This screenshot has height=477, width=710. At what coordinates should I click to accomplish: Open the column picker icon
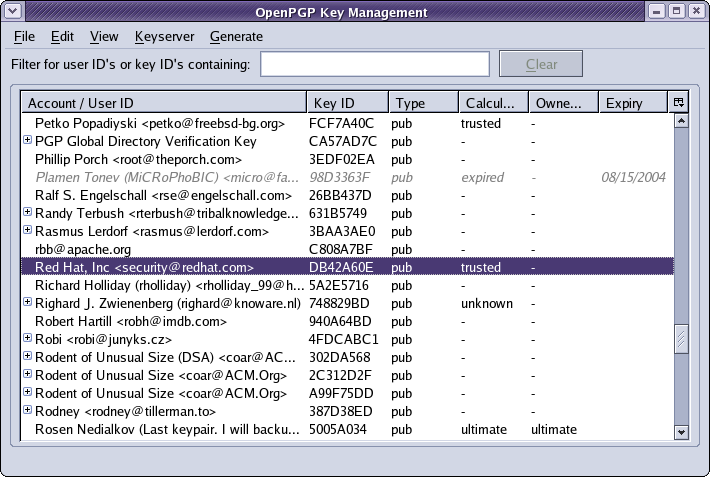click(x=678, y=102)
